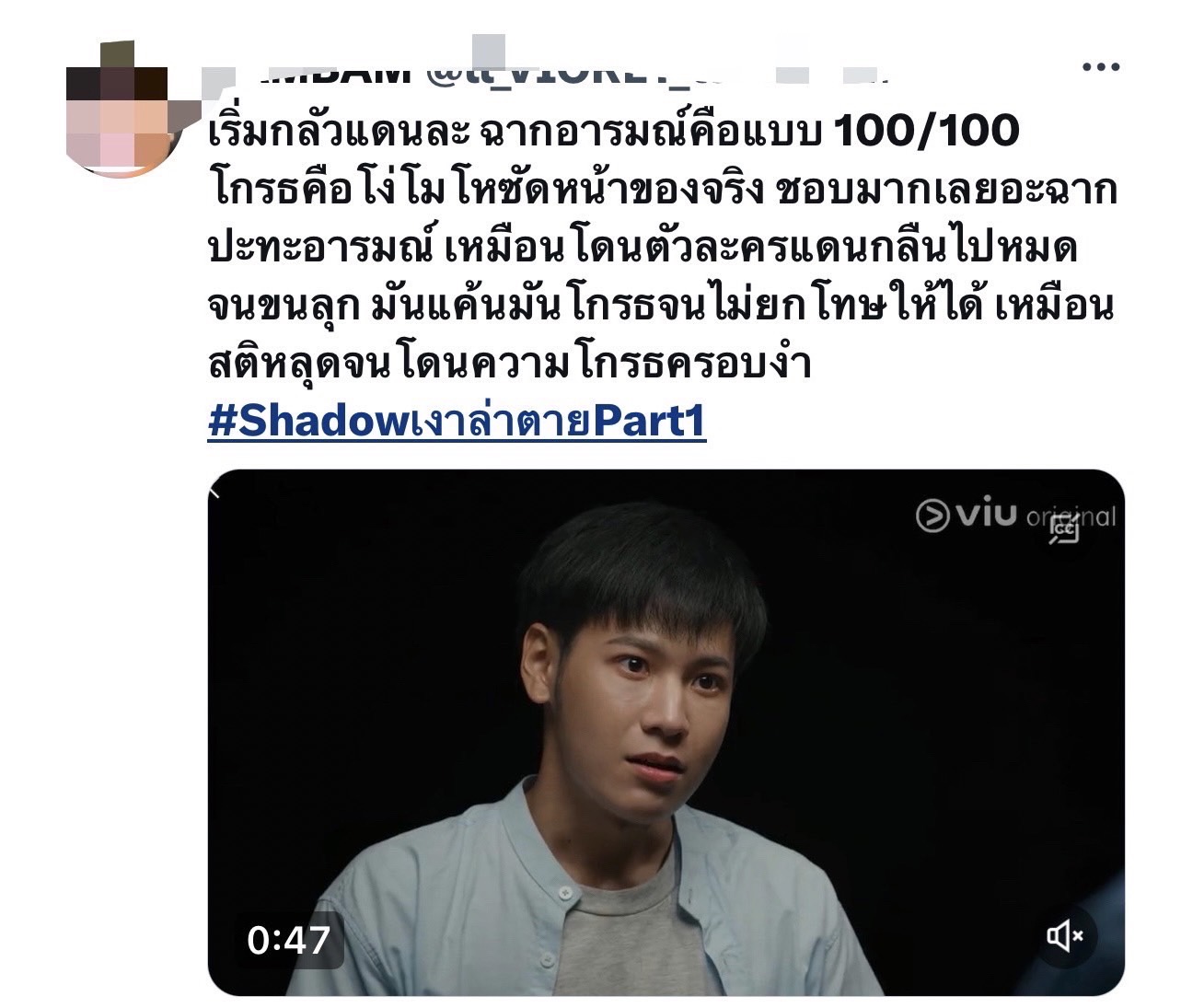Click the word 'original' in the watermark

1071,516
